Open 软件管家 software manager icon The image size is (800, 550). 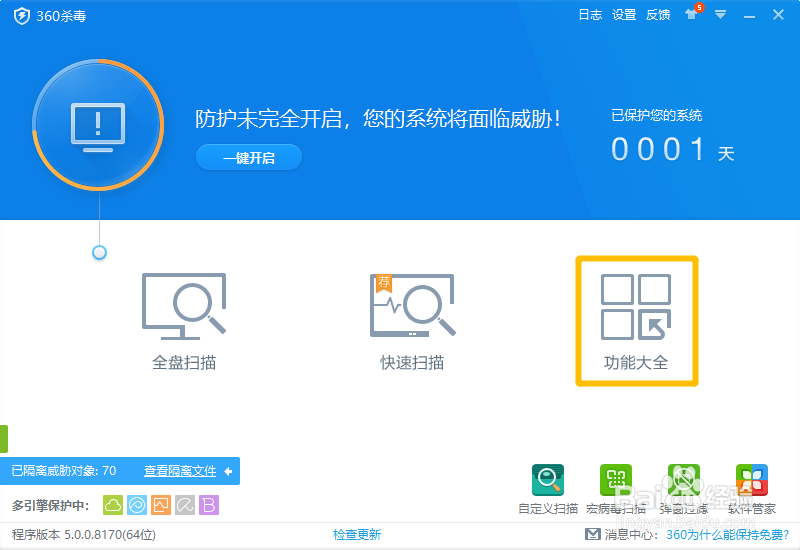click(x=752, y=480)
